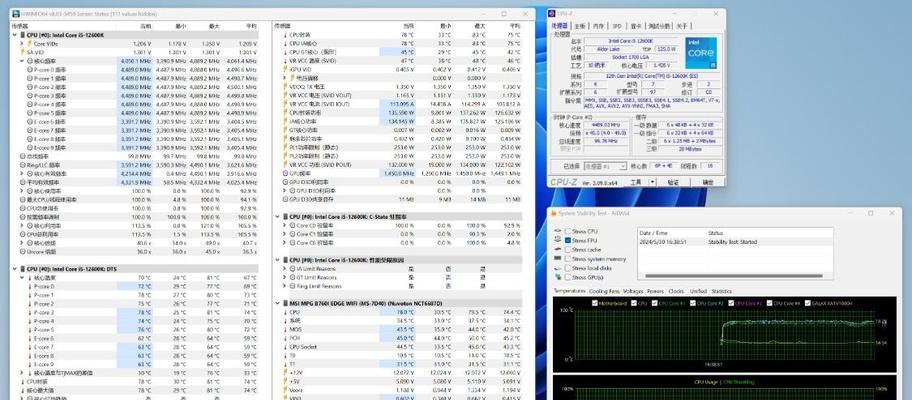Open the core selection dropdown in CPU-Z
Viewport: 912px width, 400px height.
pyautogui.click(x=605, y=166)
